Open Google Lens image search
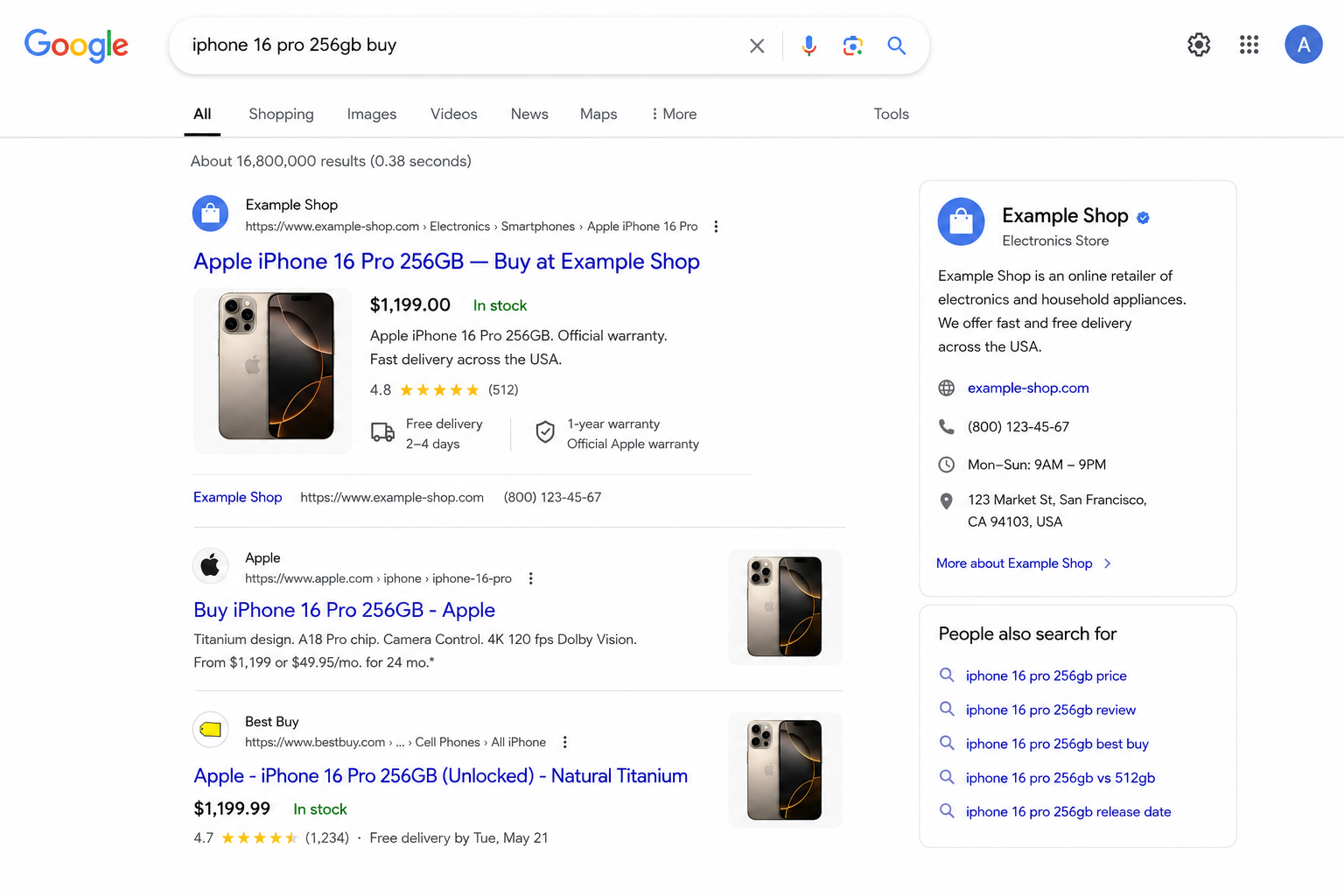This screenshot has height=896, width=1344. coord(853,45)
